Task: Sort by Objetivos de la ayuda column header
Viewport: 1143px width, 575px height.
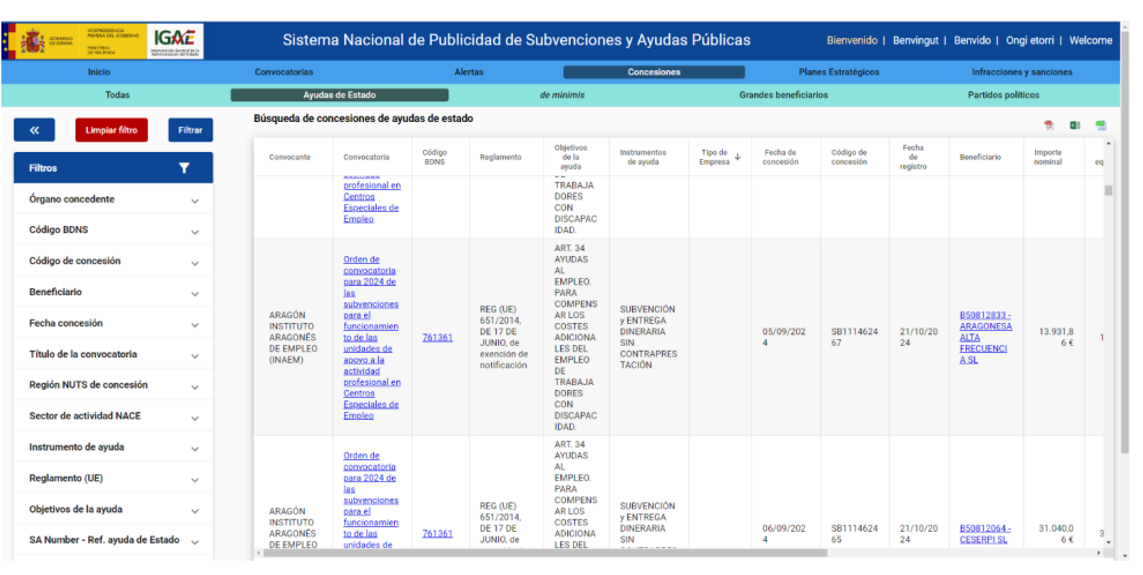Action: [571, 157]
